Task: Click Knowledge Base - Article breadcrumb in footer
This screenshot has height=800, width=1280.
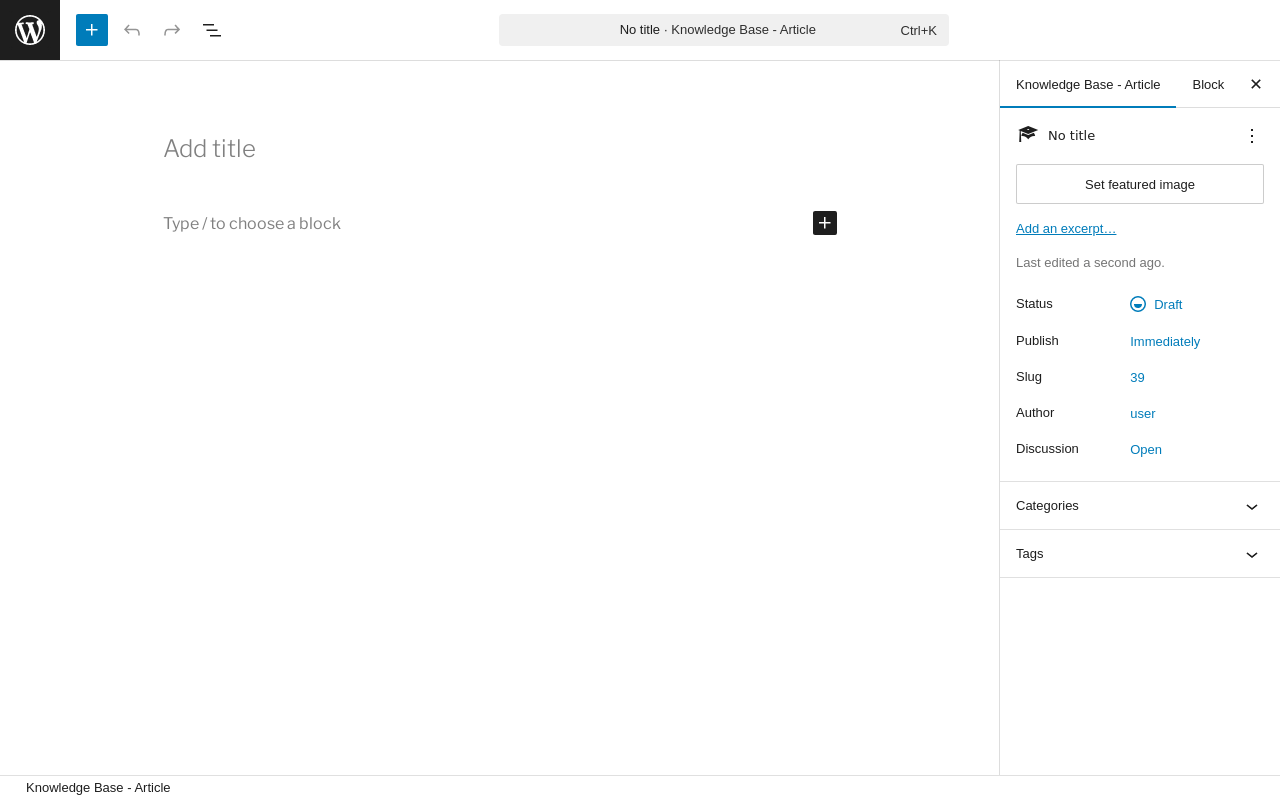Action: pos(98,788)
